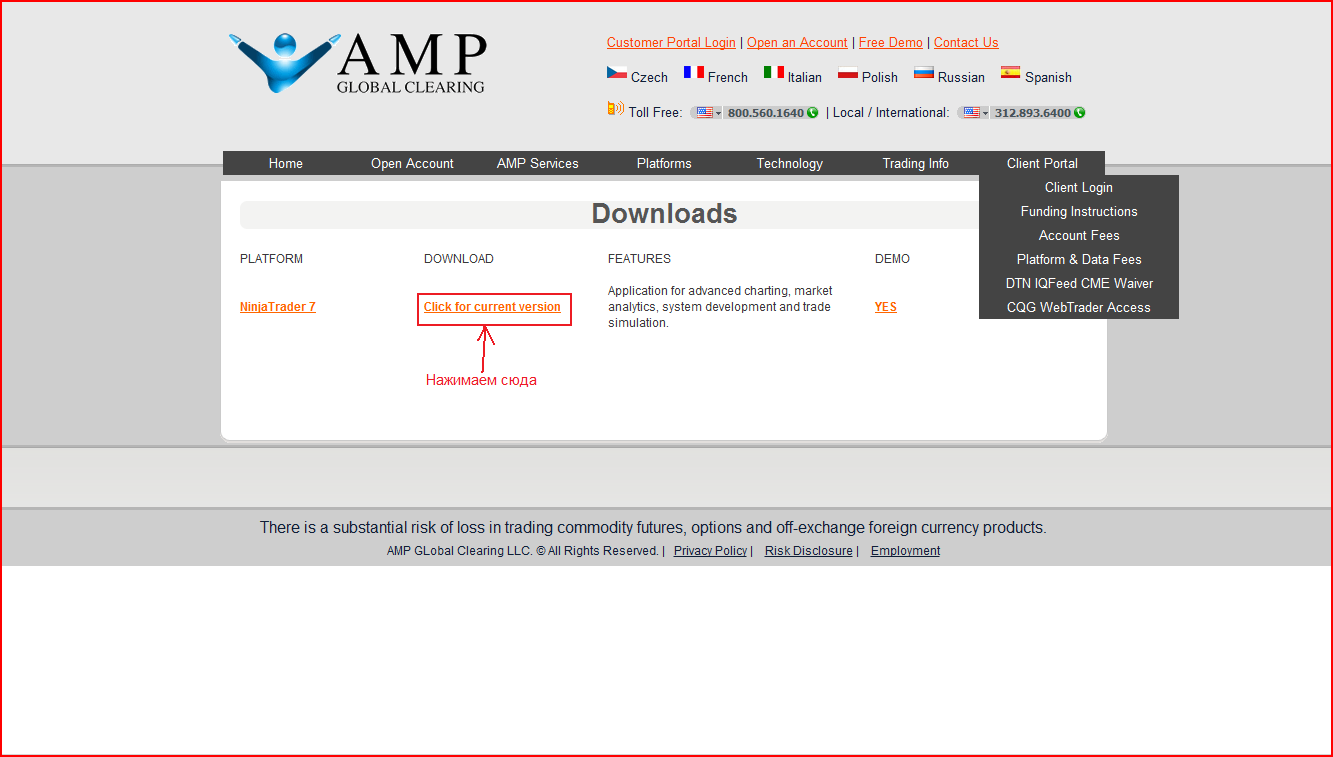Select the Czech flag icon
Image resolution: width=1333 pixels, height=757 pixels.
pos(617,73)
